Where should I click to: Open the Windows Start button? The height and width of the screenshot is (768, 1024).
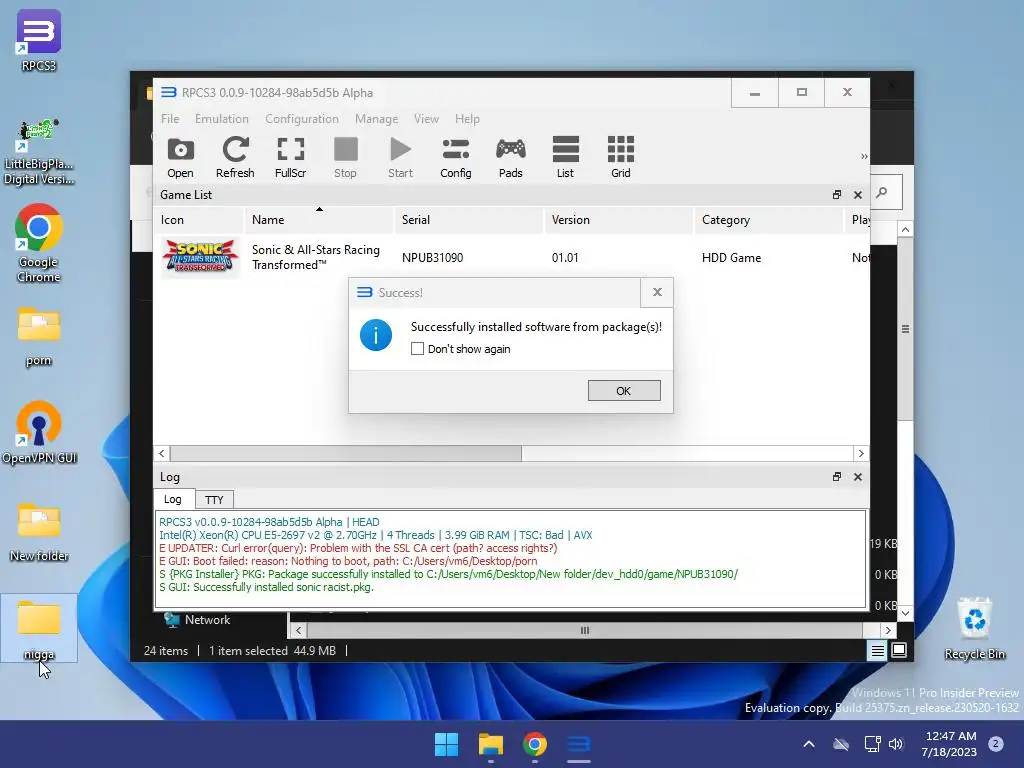[x=447, y=744]
